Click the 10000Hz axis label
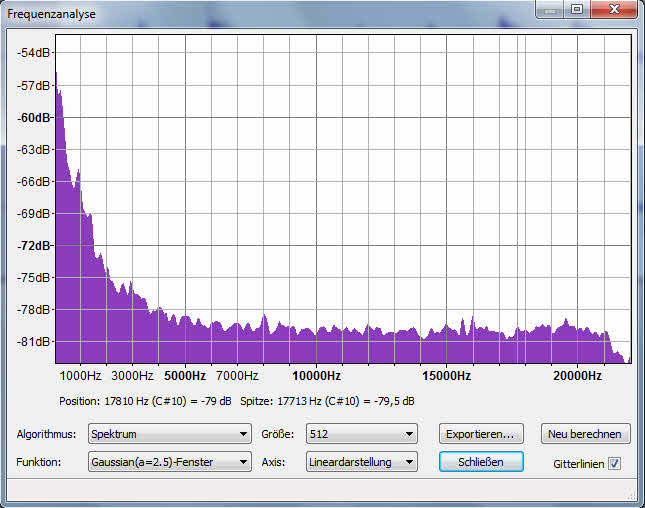 [x=316, y=376]
